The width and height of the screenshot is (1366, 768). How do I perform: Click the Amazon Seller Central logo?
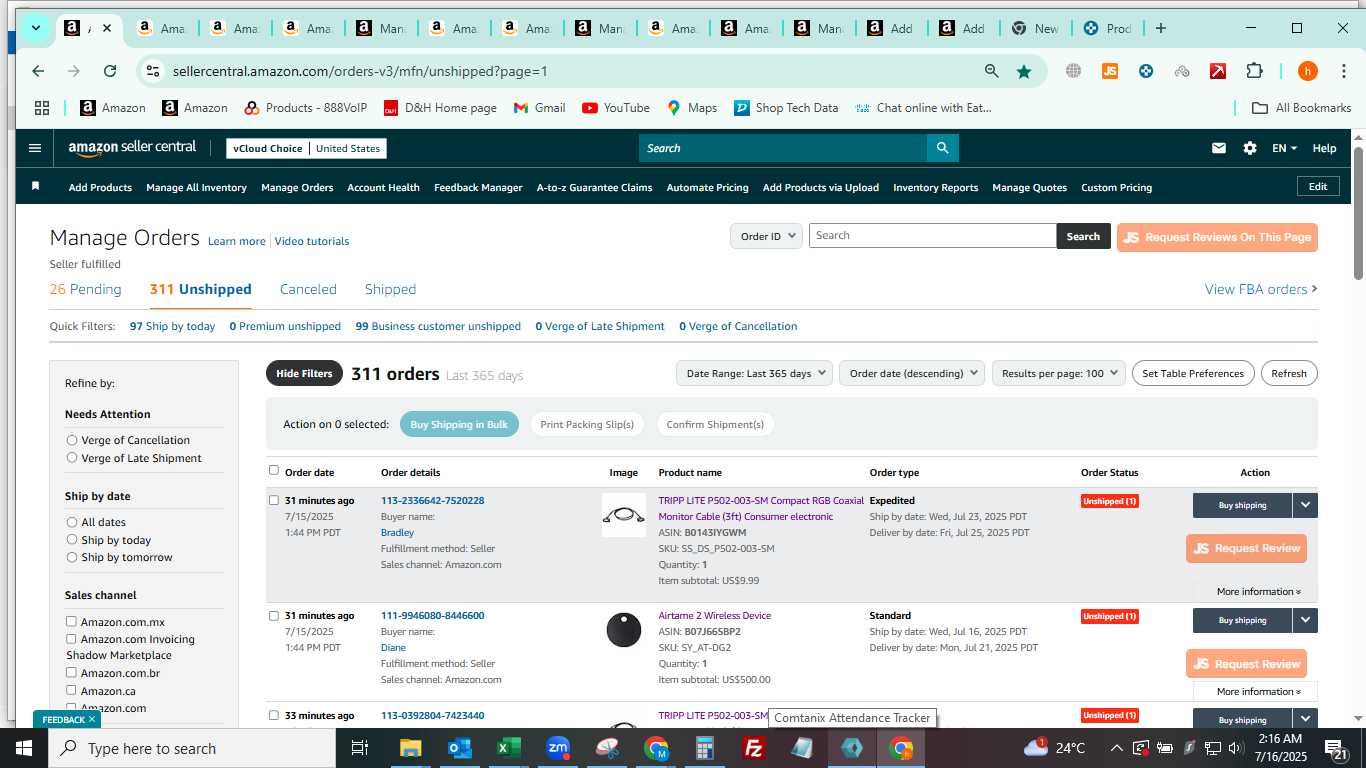[132, 147]
